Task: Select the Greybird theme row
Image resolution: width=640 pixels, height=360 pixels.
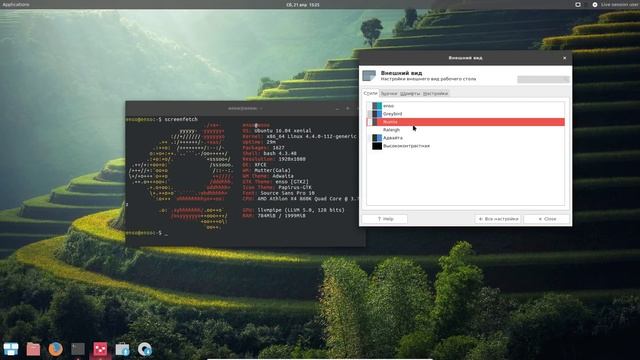Action: 465,114
